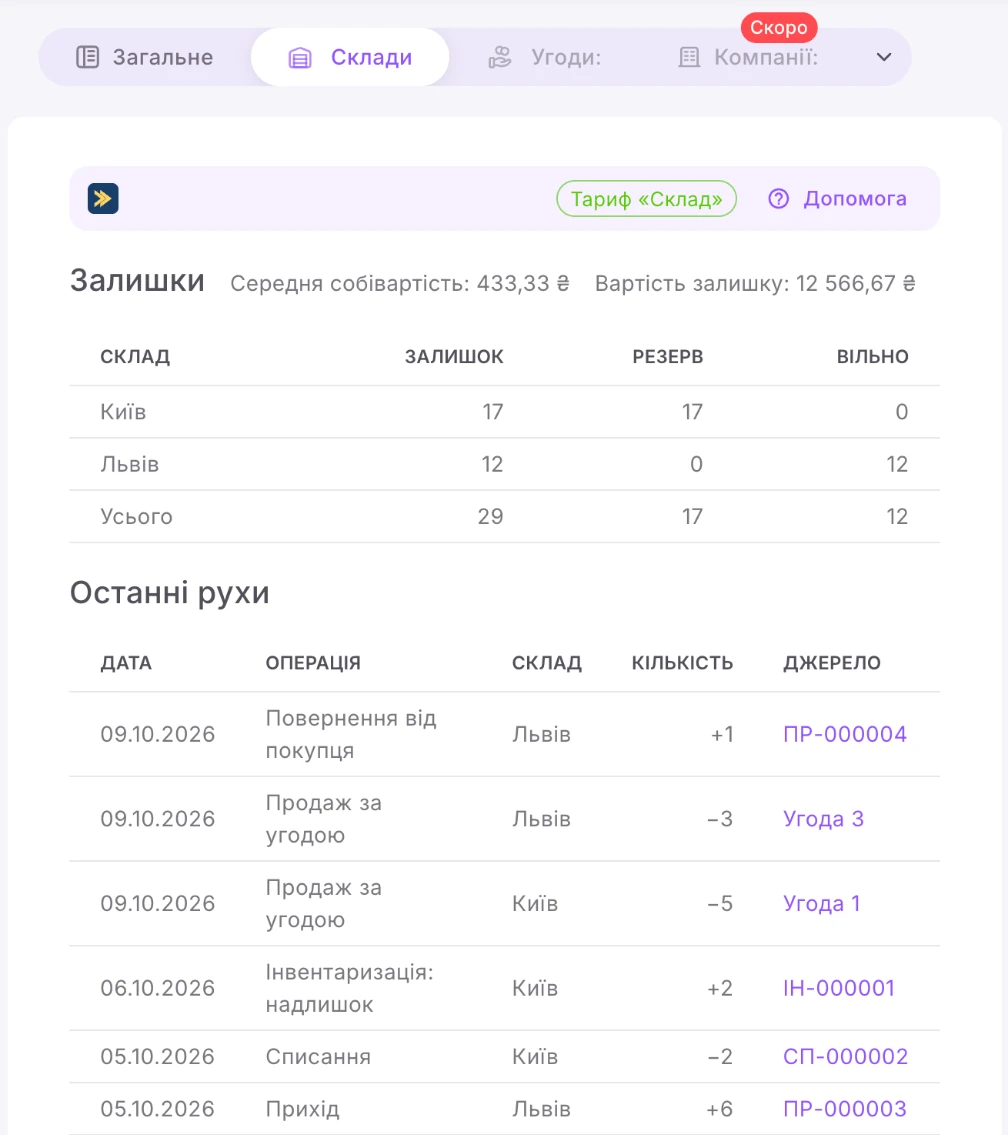This screenshot has height=1135, width=1008.
Task: Click the Останні рухи heading
Action: pos(169,592)
